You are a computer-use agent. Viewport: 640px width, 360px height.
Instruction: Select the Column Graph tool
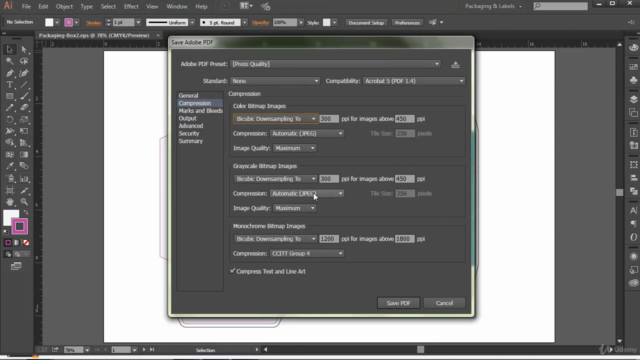[24, 178]
